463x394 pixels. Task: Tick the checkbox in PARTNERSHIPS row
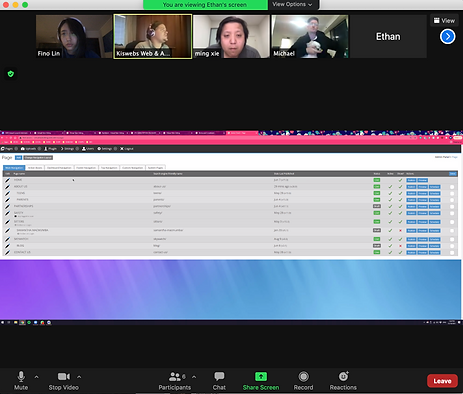(x=452, y=207)
